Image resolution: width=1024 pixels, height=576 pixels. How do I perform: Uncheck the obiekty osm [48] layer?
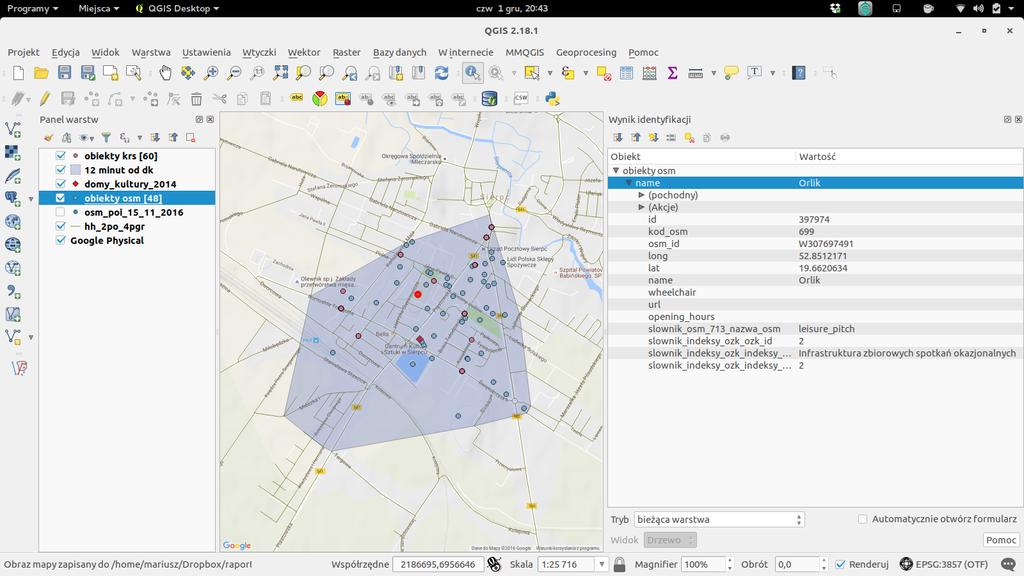[61, 198]
